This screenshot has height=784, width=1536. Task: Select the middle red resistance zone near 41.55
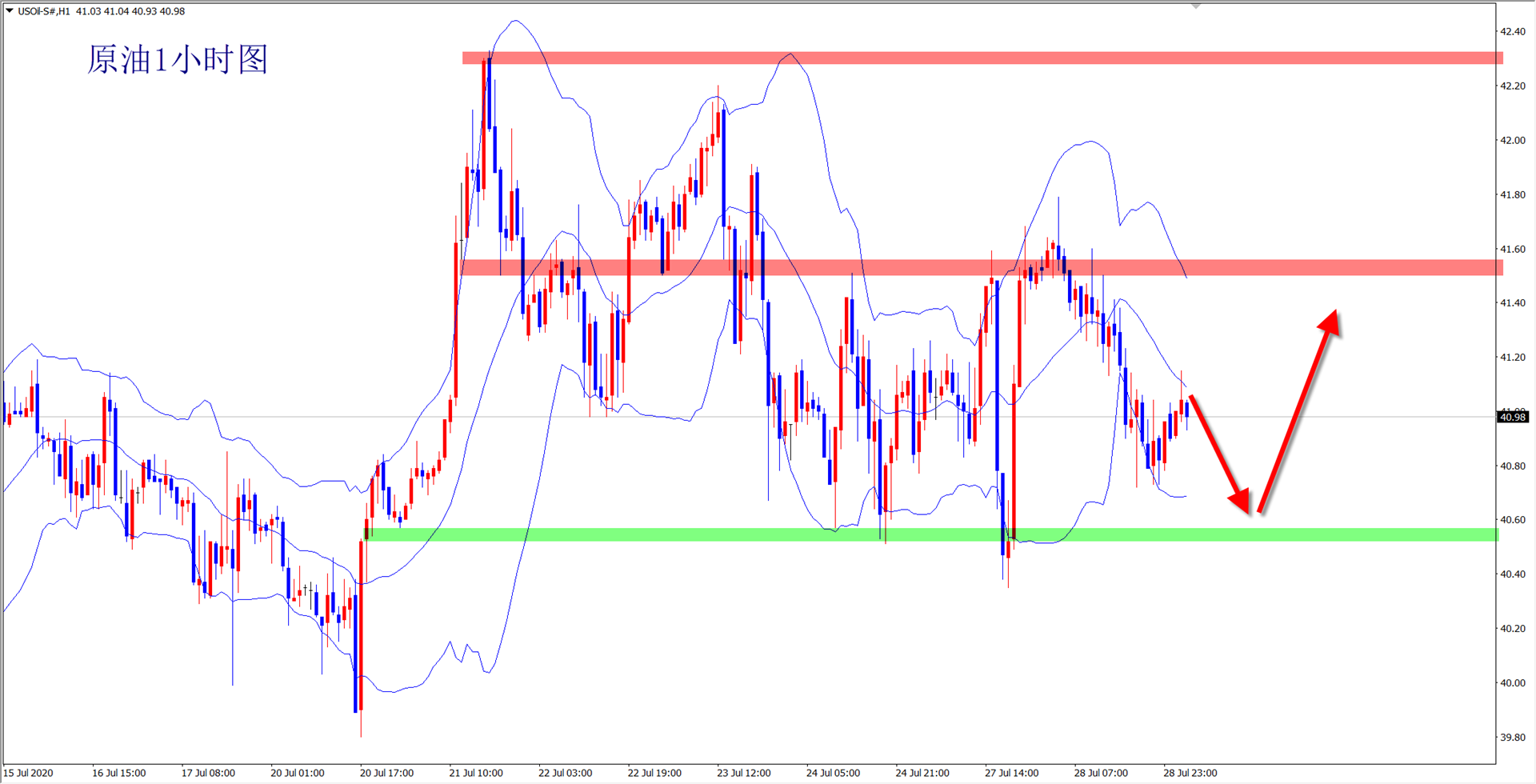982,267
